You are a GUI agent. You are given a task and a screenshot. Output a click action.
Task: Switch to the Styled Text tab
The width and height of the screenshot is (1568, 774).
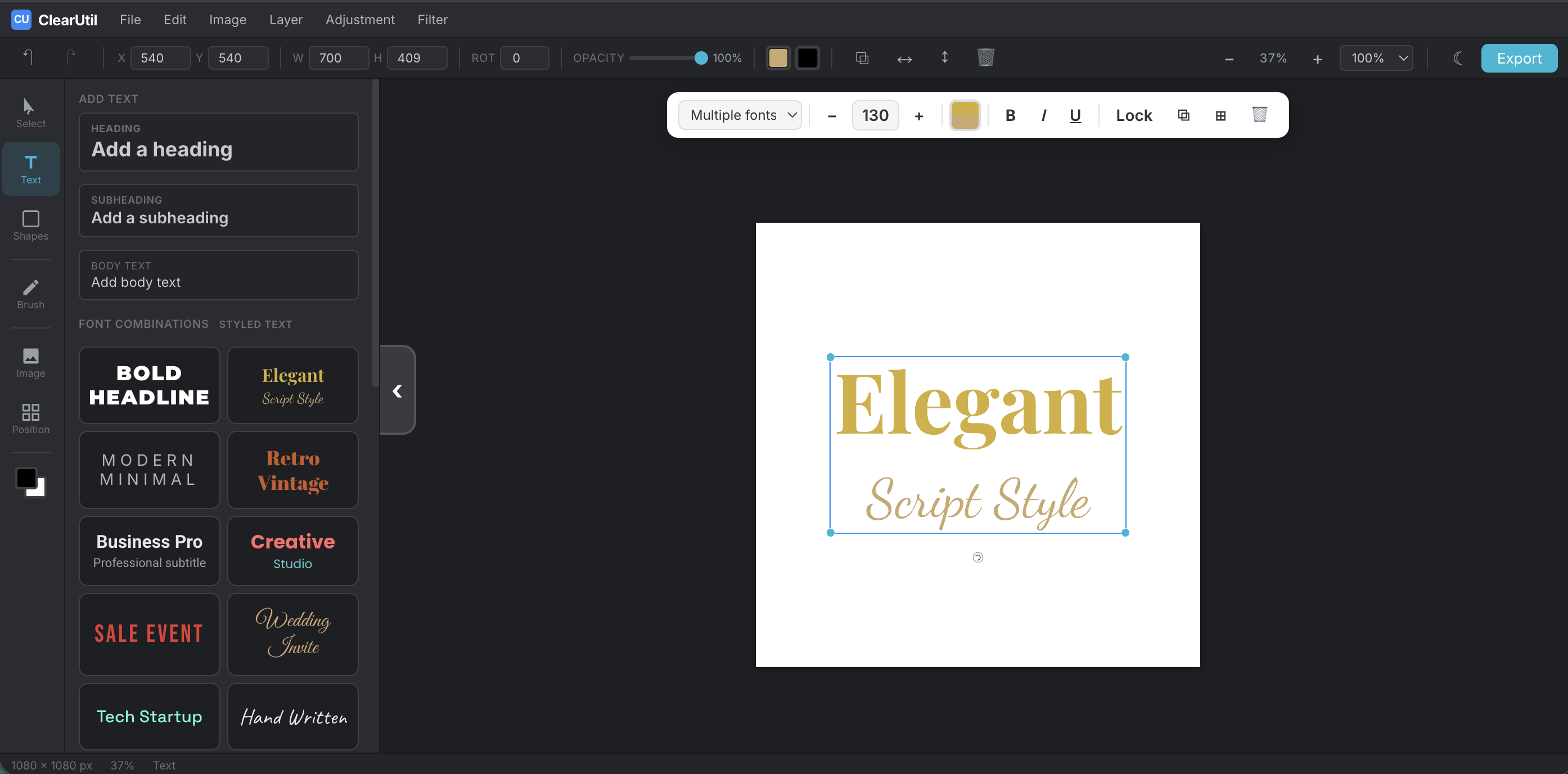tap(255, 324)
